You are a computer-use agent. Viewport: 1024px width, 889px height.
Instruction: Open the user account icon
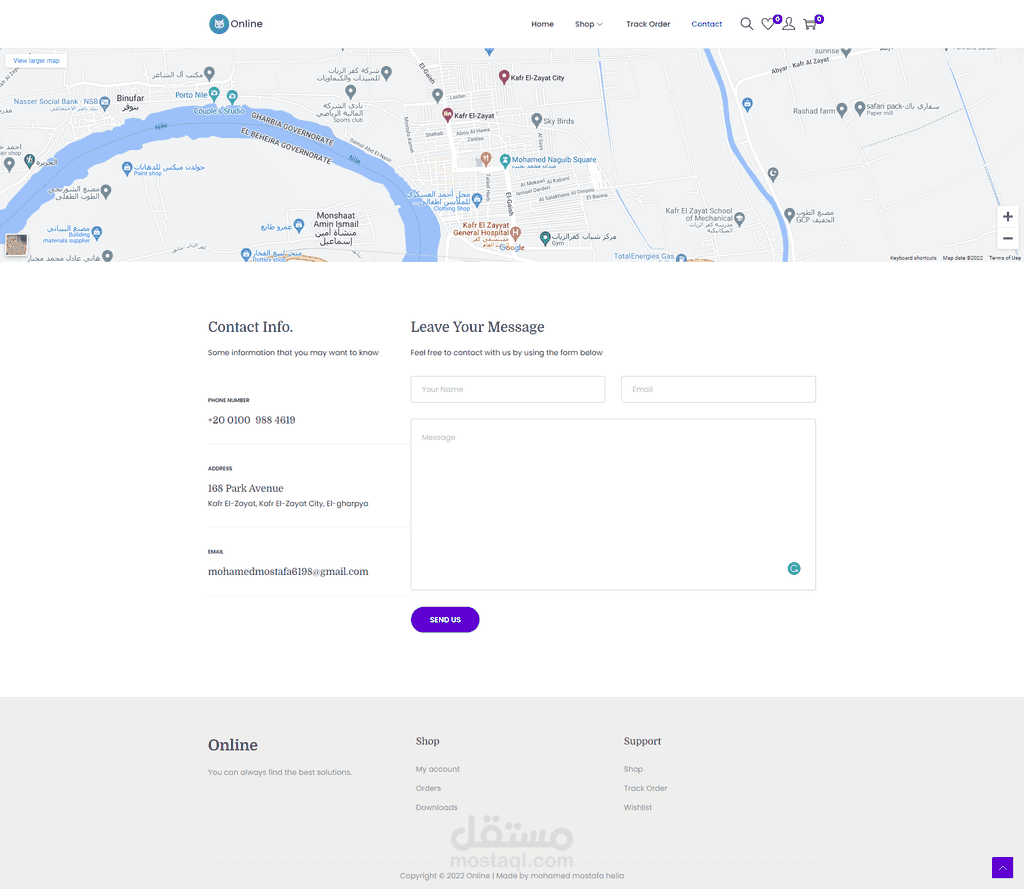point(789,24)
